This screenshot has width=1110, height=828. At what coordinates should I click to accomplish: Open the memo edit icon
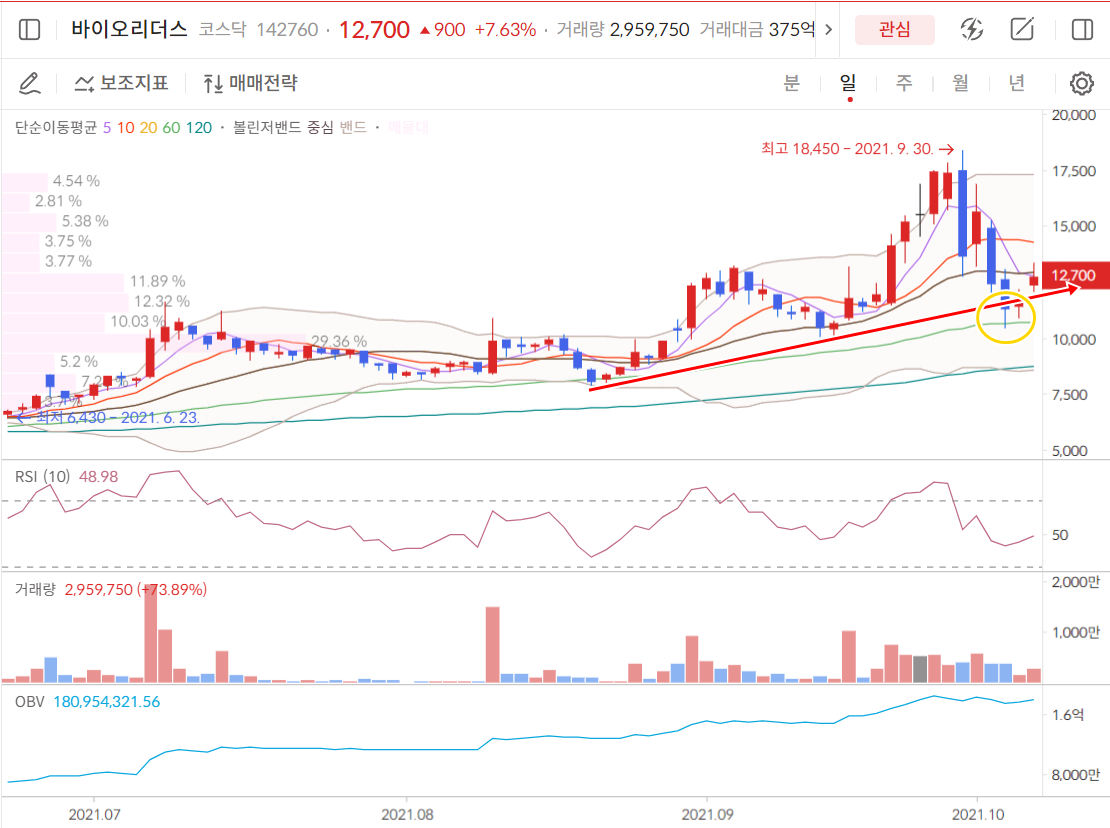click(1022, 30)
